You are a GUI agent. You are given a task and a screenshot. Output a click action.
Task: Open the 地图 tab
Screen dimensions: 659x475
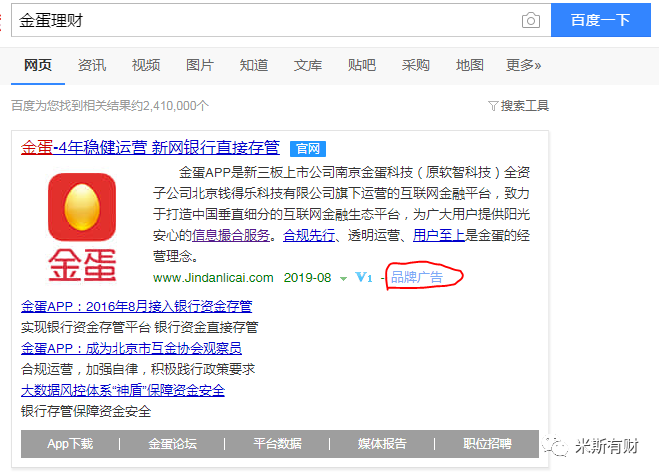pos(469,66)
